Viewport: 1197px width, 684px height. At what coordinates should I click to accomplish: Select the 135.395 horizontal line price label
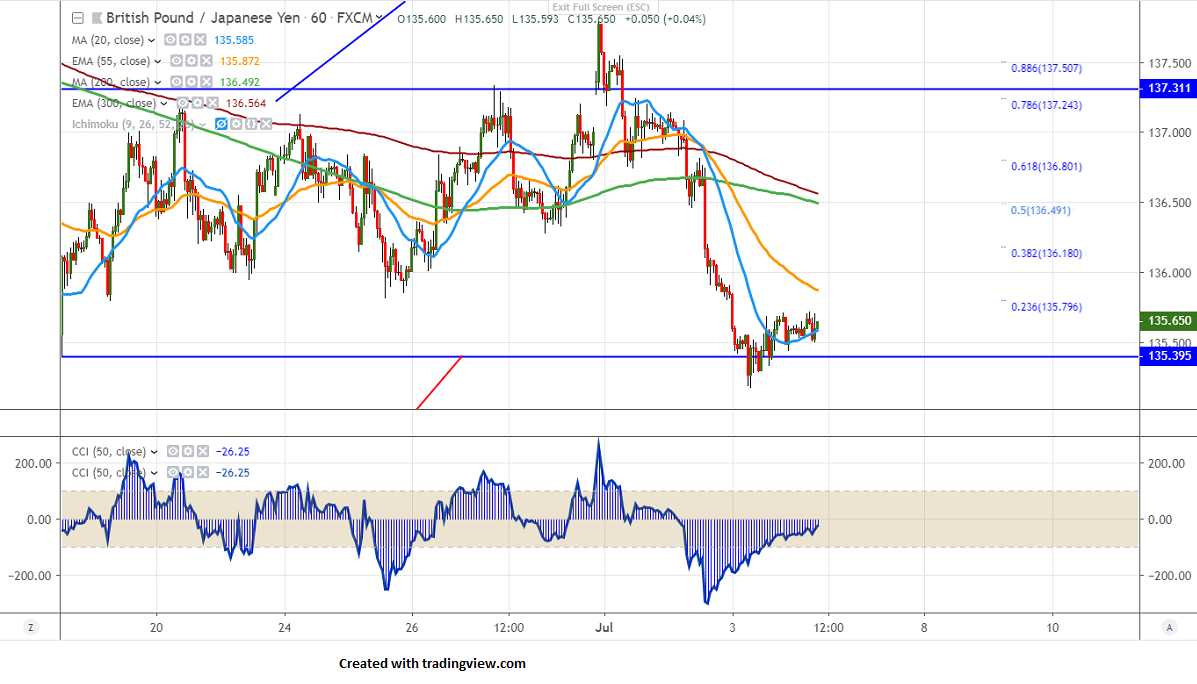tap(1168, 356)
